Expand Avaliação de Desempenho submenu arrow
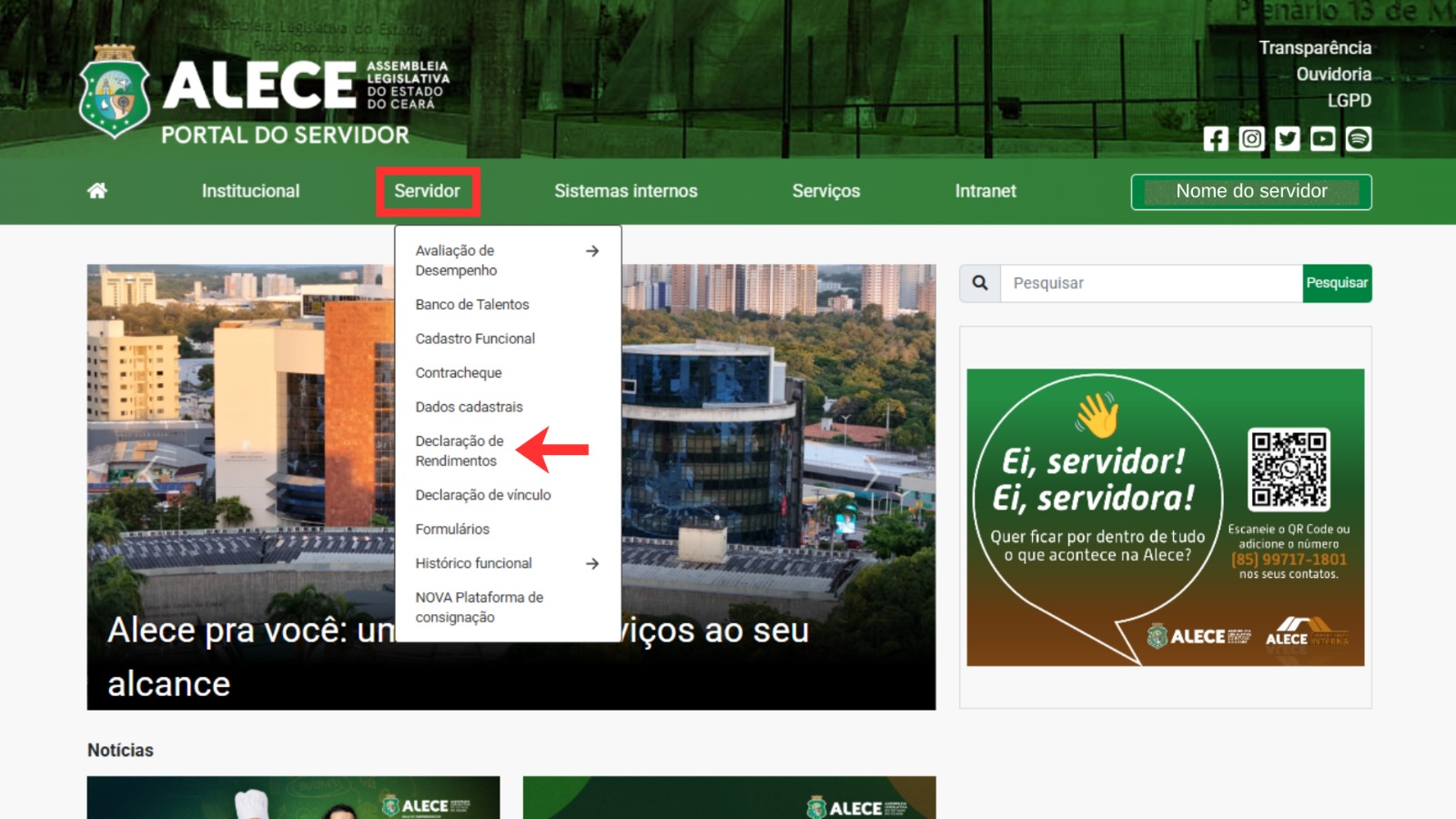The height and width of the screenshot is (819, 1456). point(592,251)
